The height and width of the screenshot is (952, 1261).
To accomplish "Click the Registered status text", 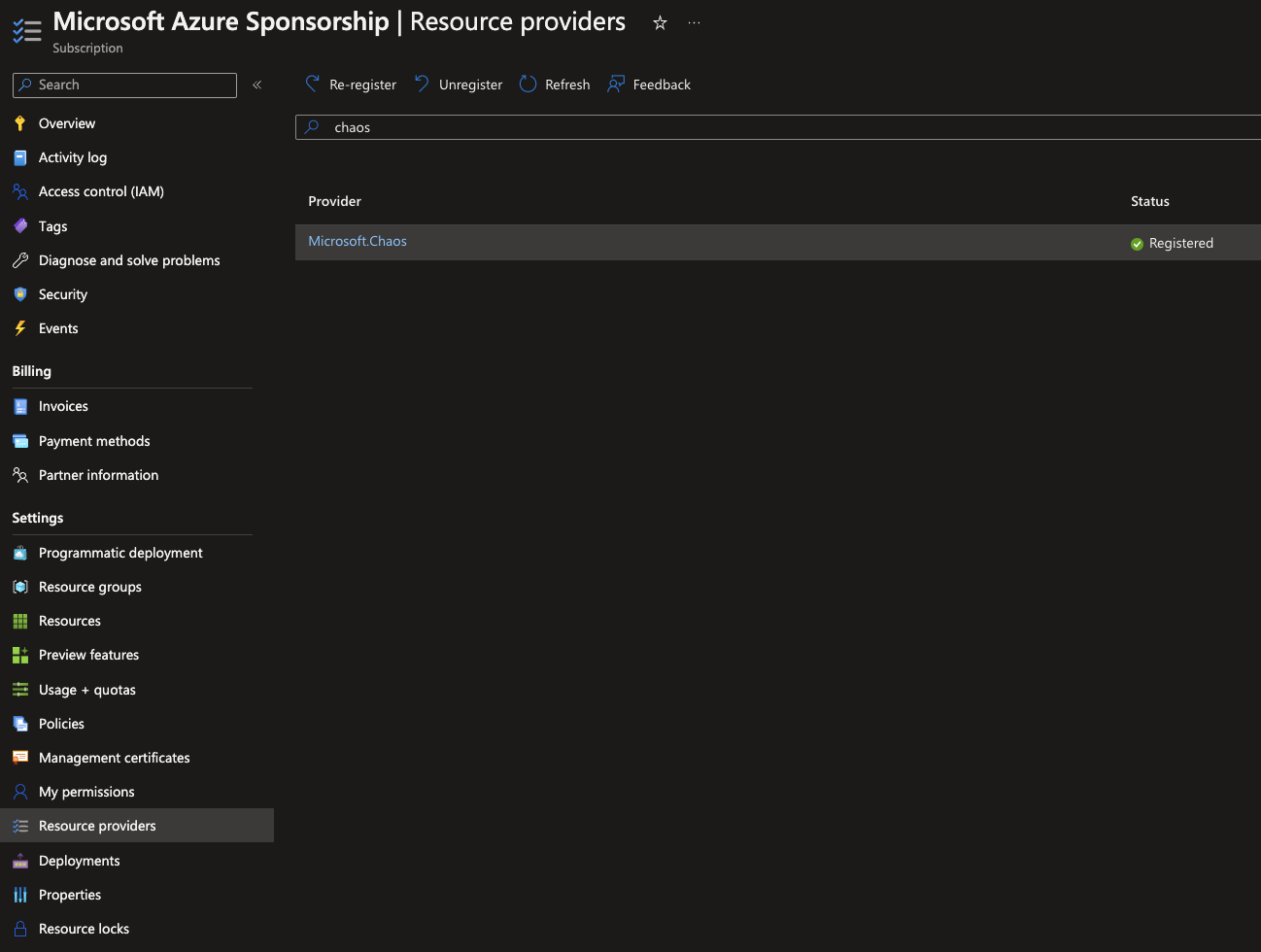I will [x=1181, y=244].
